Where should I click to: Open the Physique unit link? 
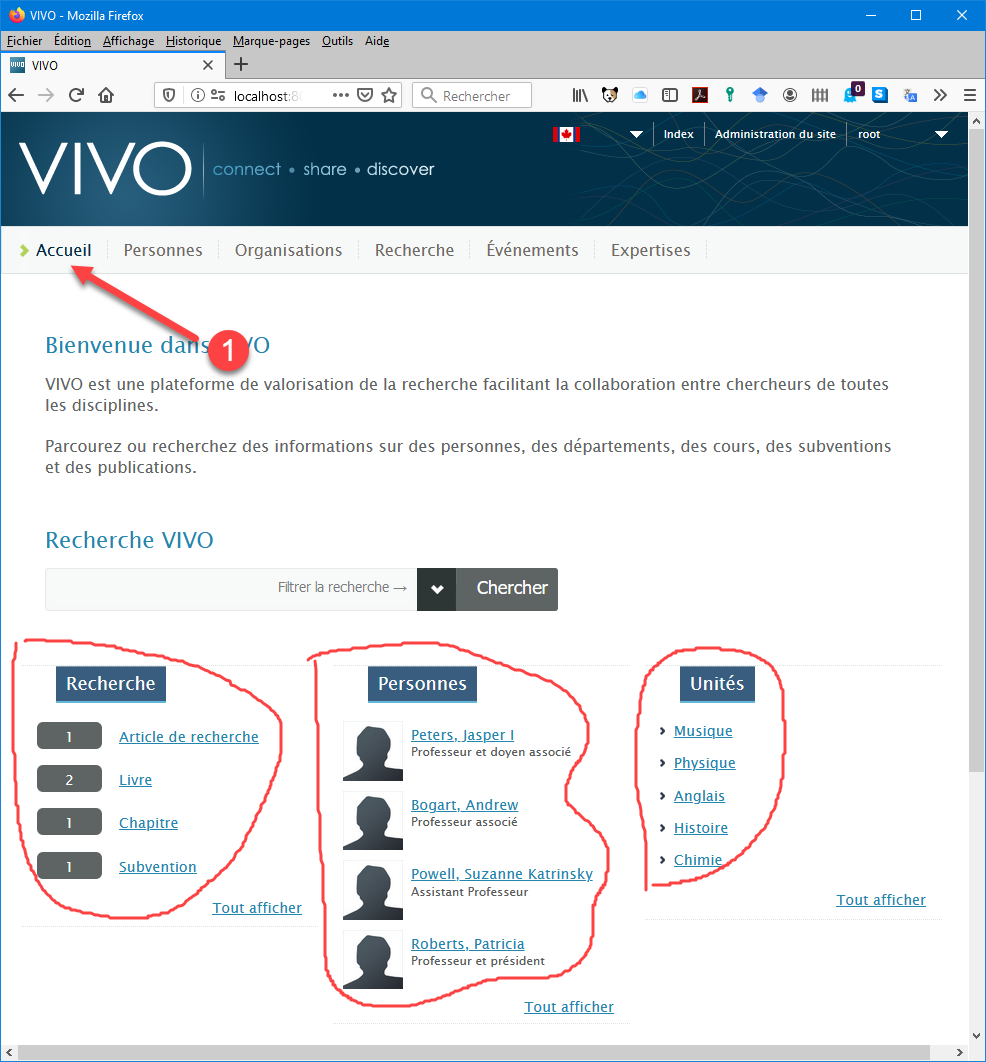point(704,763)
